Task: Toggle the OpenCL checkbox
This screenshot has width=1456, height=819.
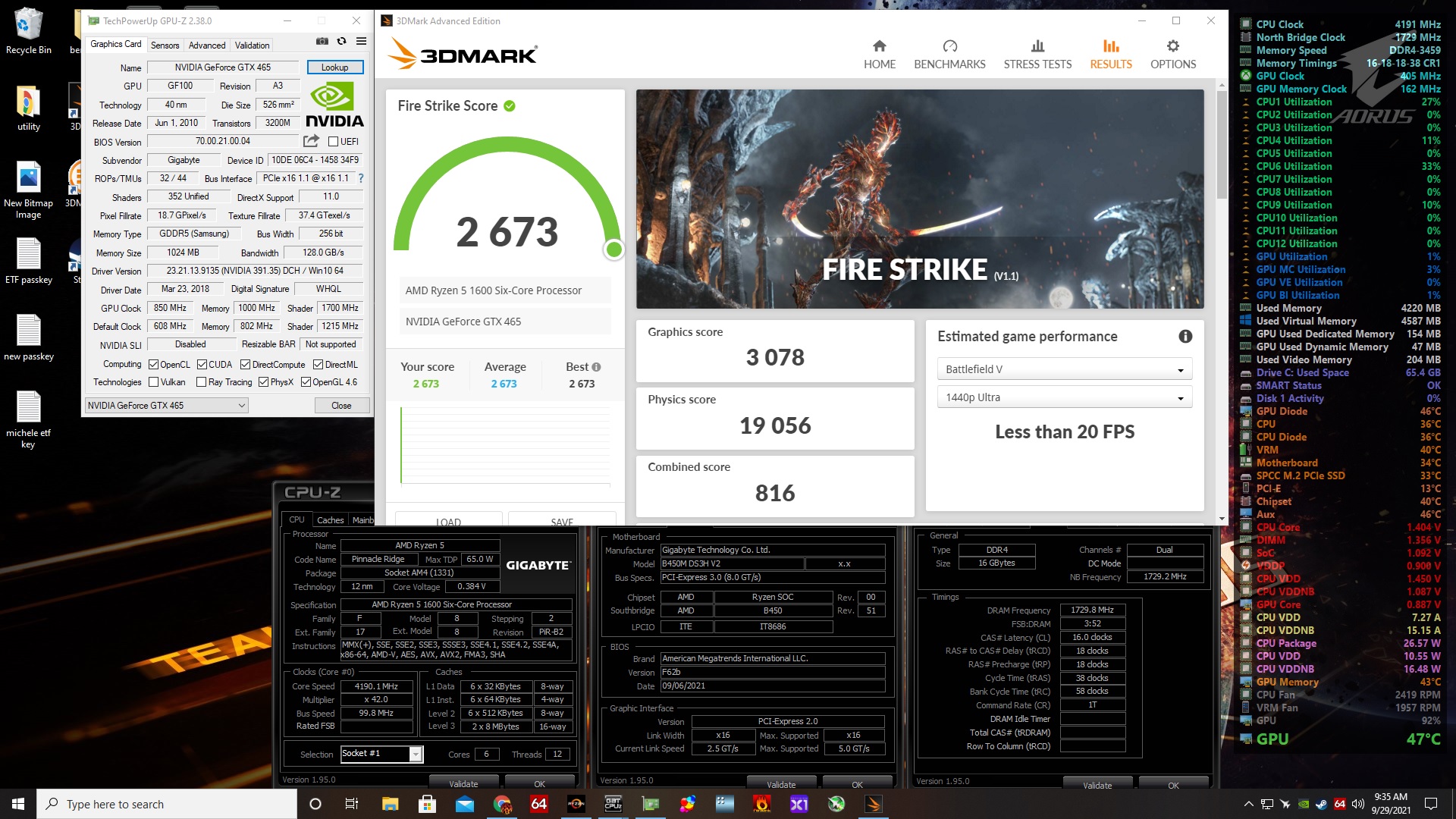Action: point(153,365)
